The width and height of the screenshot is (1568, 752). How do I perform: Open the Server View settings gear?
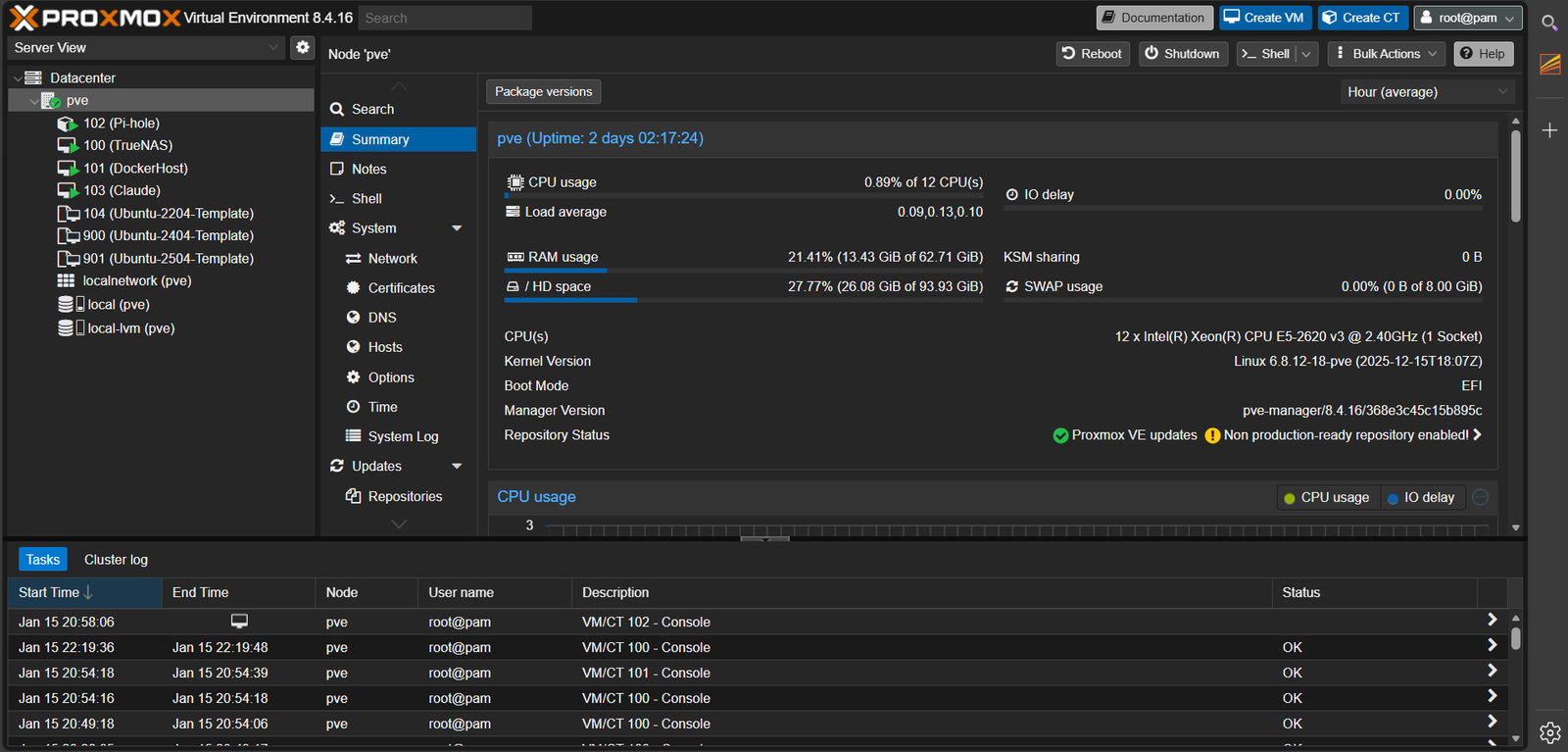(303, 47)
